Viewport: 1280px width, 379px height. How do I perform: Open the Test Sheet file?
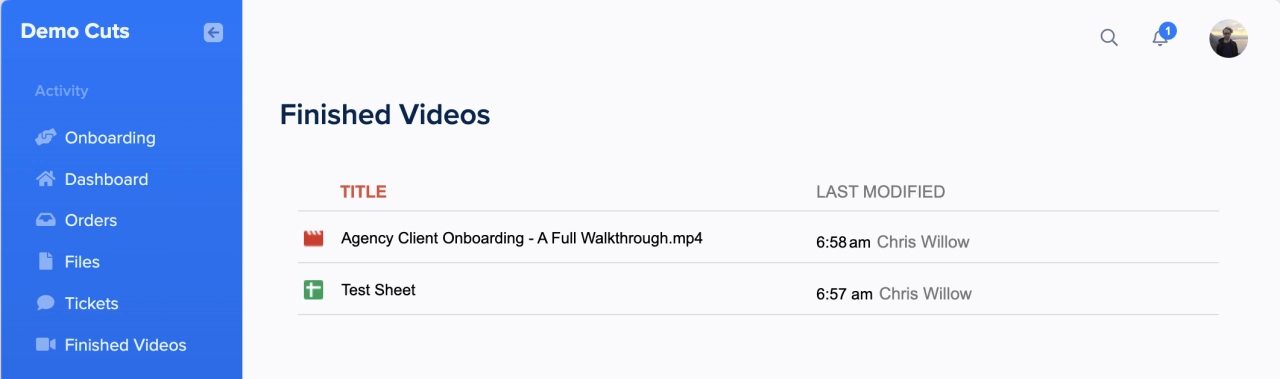(x=378, y=290)
